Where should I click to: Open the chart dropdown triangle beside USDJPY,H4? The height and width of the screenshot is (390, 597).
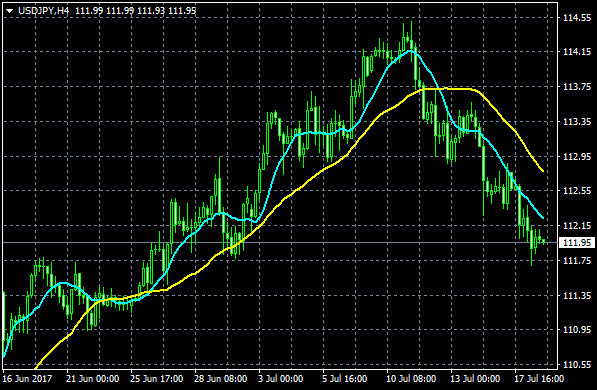(10, 11)
